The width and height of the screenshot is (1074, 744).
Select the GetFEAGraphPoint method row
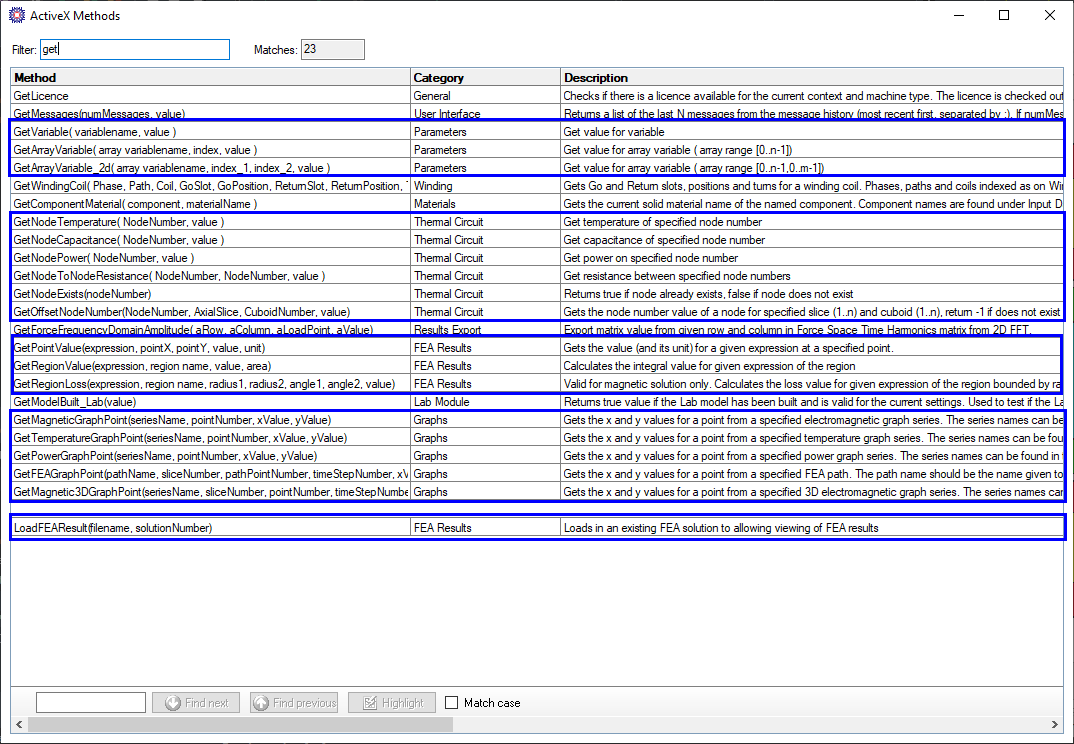coord(537,474)
